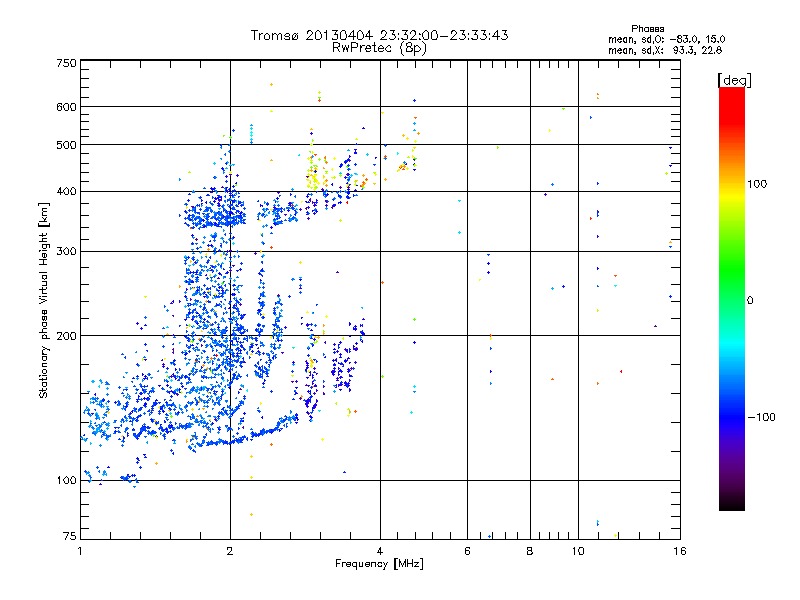The image size is (800, 600).
Task: Click the colorbar tick label '-100'
Action: [x=761, y=417]
